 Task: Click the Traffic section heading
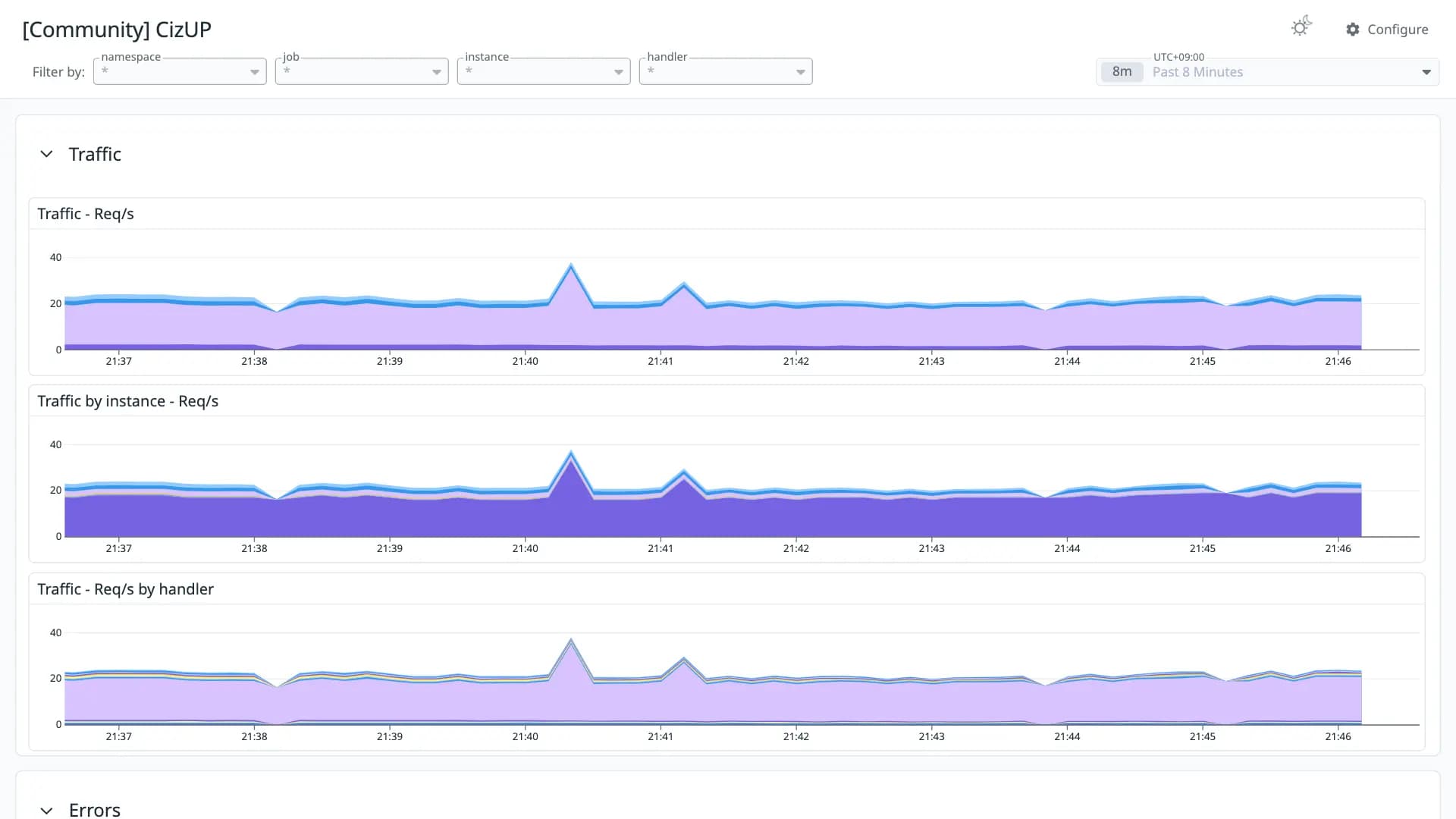(x=95, y=154)
